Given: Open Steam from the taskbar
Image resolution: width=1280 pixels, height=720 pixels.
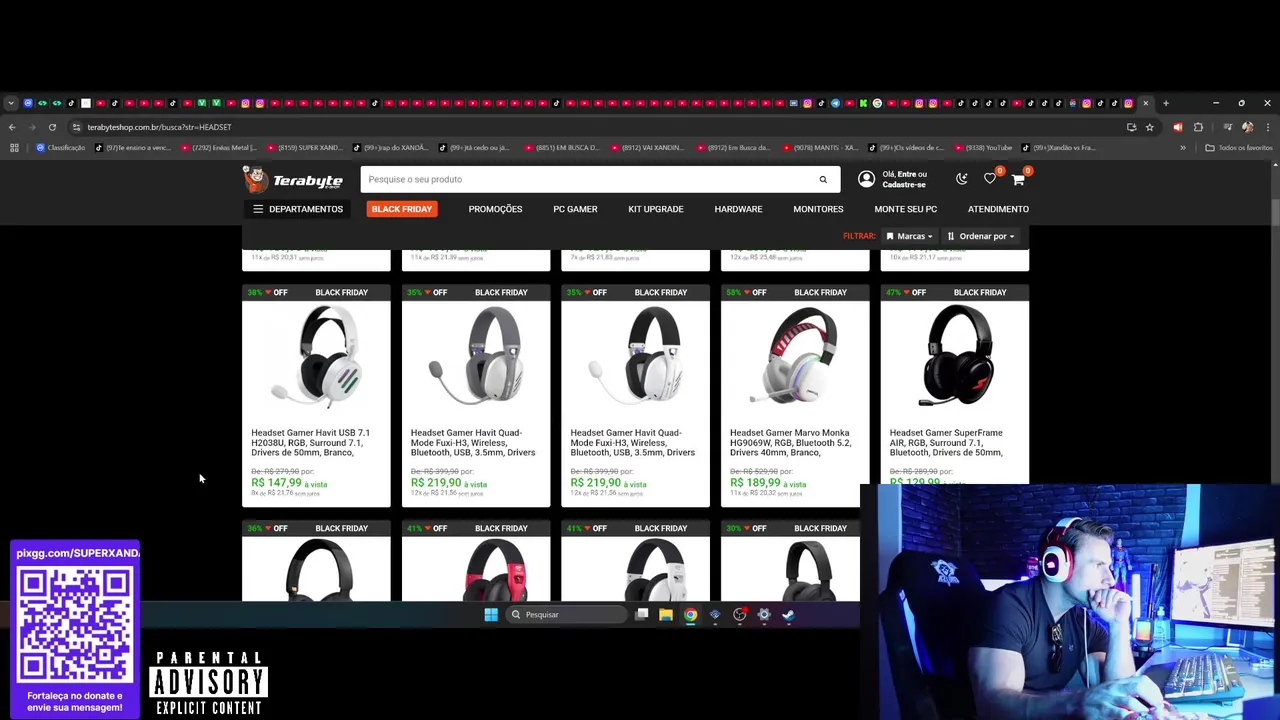Looking at the screenshot, I should coord(788,615).
